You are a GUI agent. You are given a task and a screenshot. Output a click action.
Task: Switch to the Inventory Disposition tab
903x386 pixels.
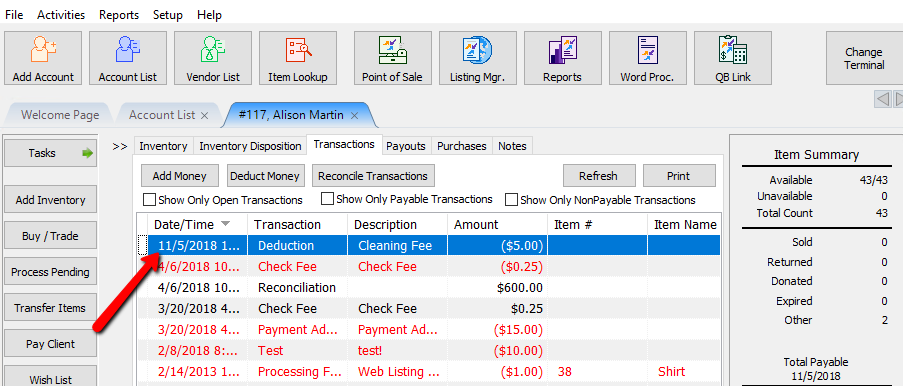250,146
